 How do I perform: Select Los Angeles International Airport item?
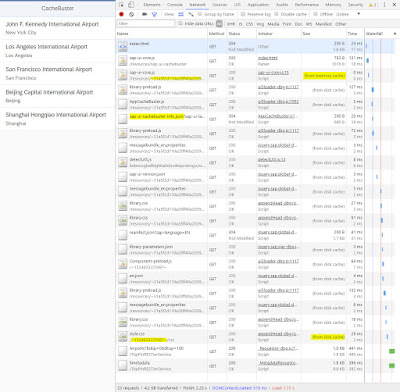[57, 51]
